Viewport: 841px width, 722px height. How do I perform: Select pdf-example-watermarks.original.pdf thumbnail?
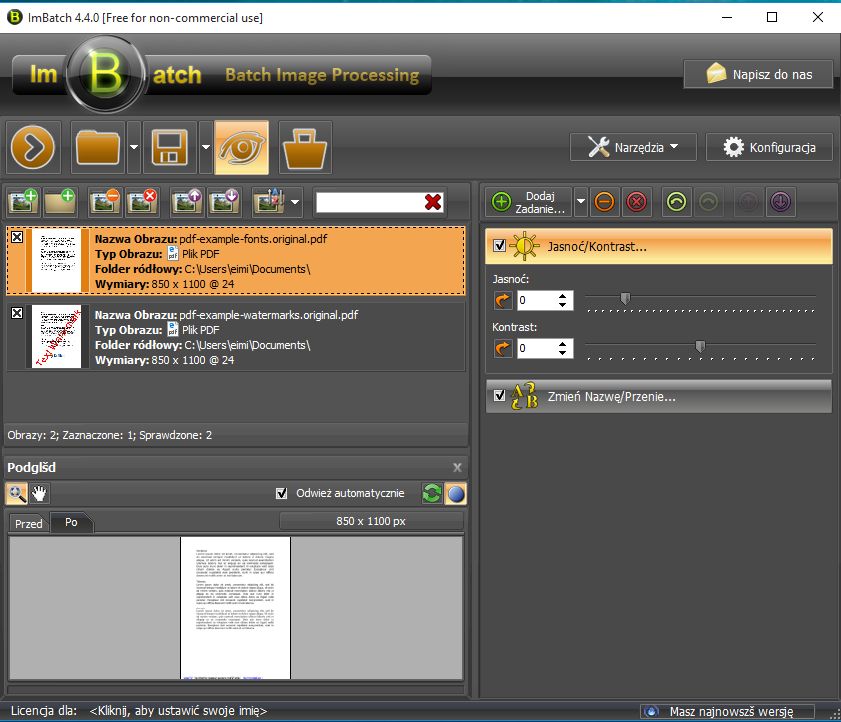[x=57, y=336]
